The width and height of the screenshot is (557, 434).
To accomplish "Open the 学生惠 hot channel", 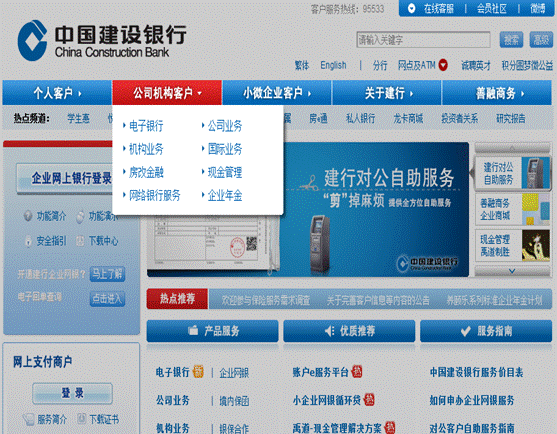I will 79,118.
